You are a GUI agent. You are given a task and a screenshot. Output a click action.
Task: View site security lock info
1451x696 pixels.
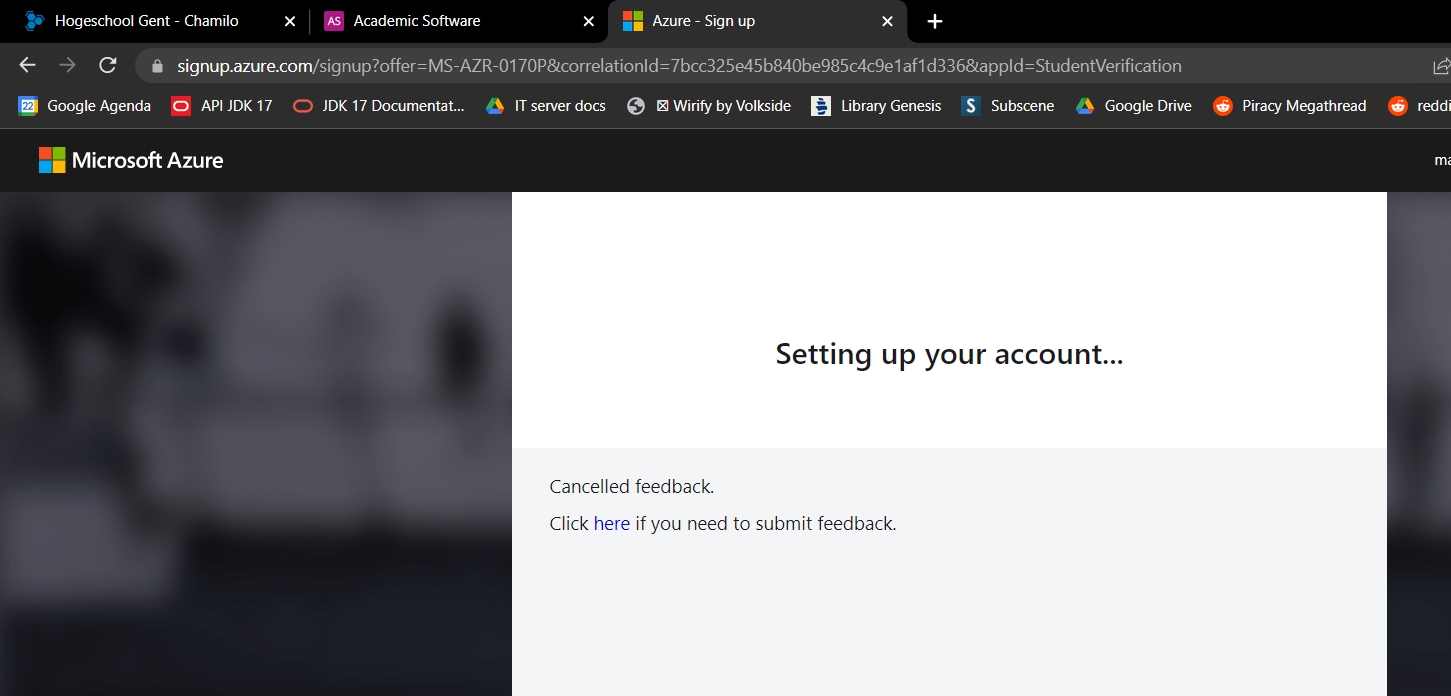point(156,67)
